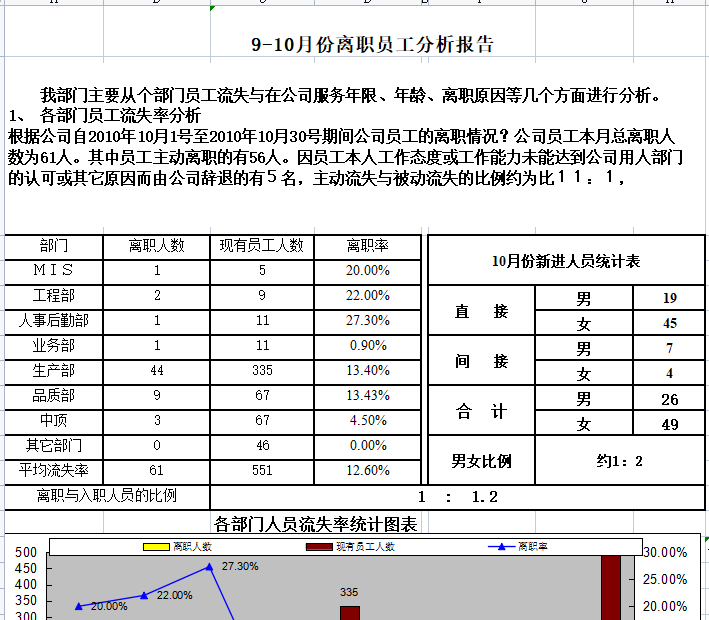Click the '合 计' category cell
This screenshot has width=709, height=620.
point(481,411)
